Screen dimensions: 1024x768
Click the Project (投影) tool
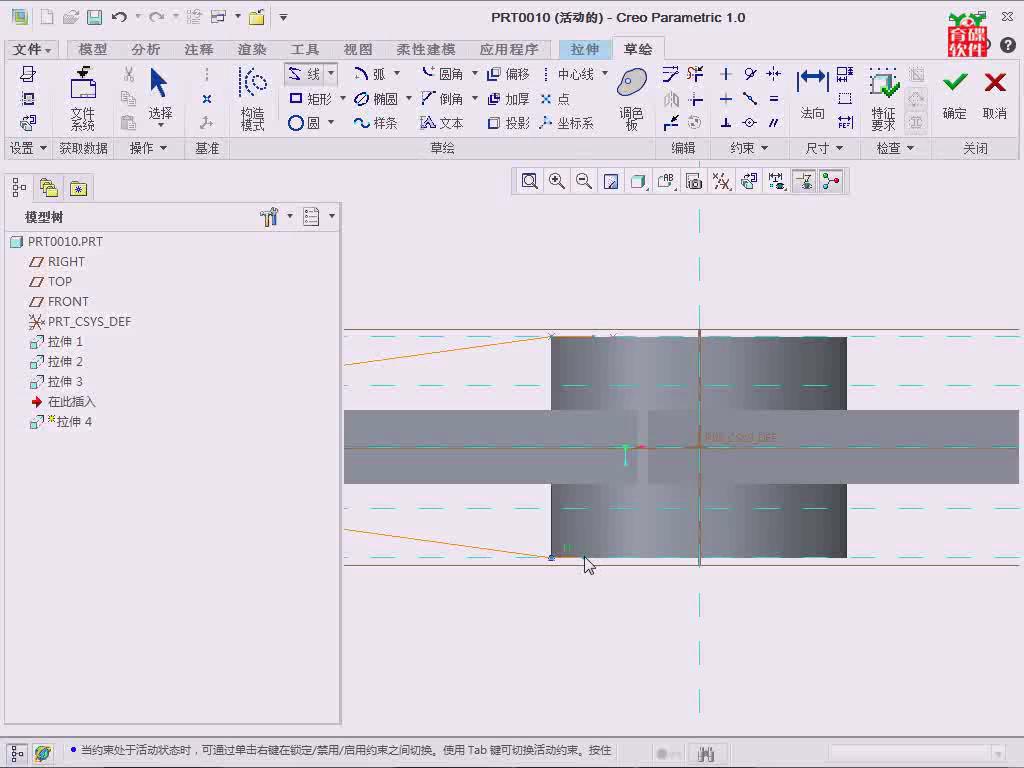[509, 123]
